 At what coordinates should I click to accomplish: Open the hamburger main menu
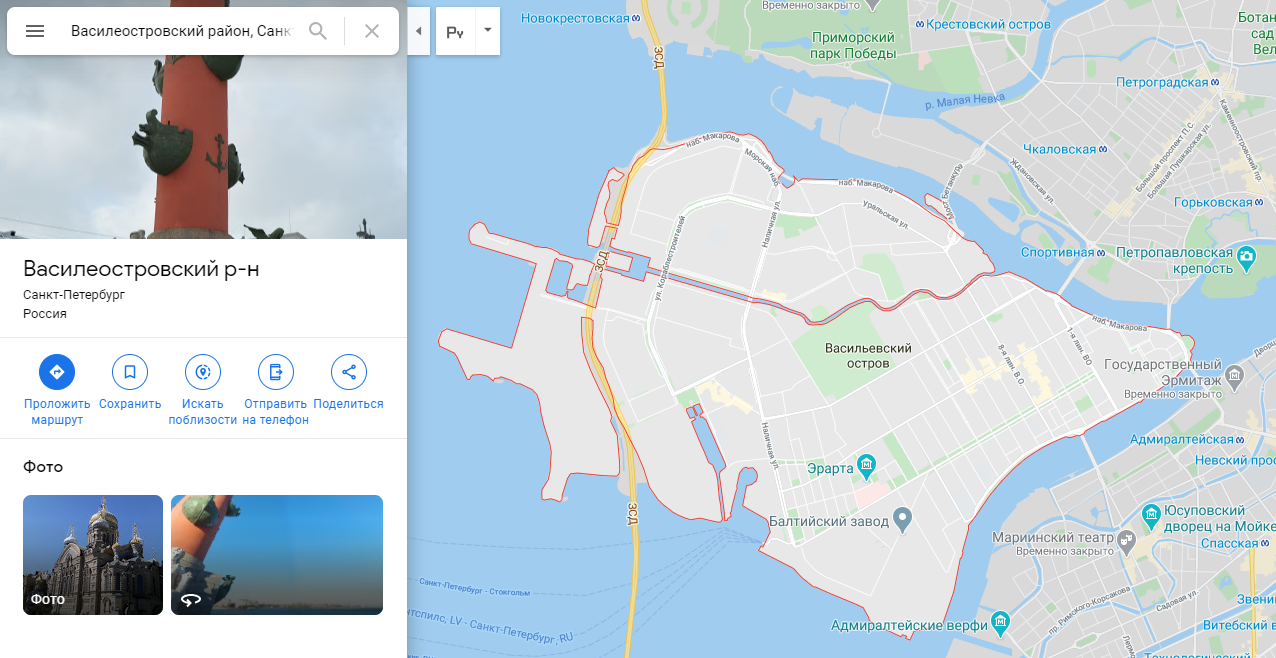[x=35, y=31]
